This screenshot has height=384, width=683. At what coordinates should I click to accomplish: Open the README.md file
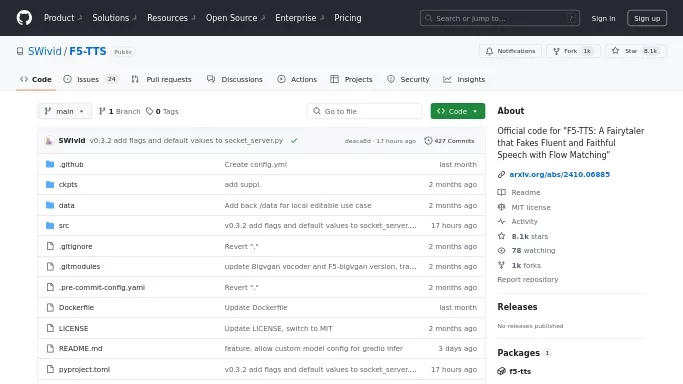click(x=81, y=348)
